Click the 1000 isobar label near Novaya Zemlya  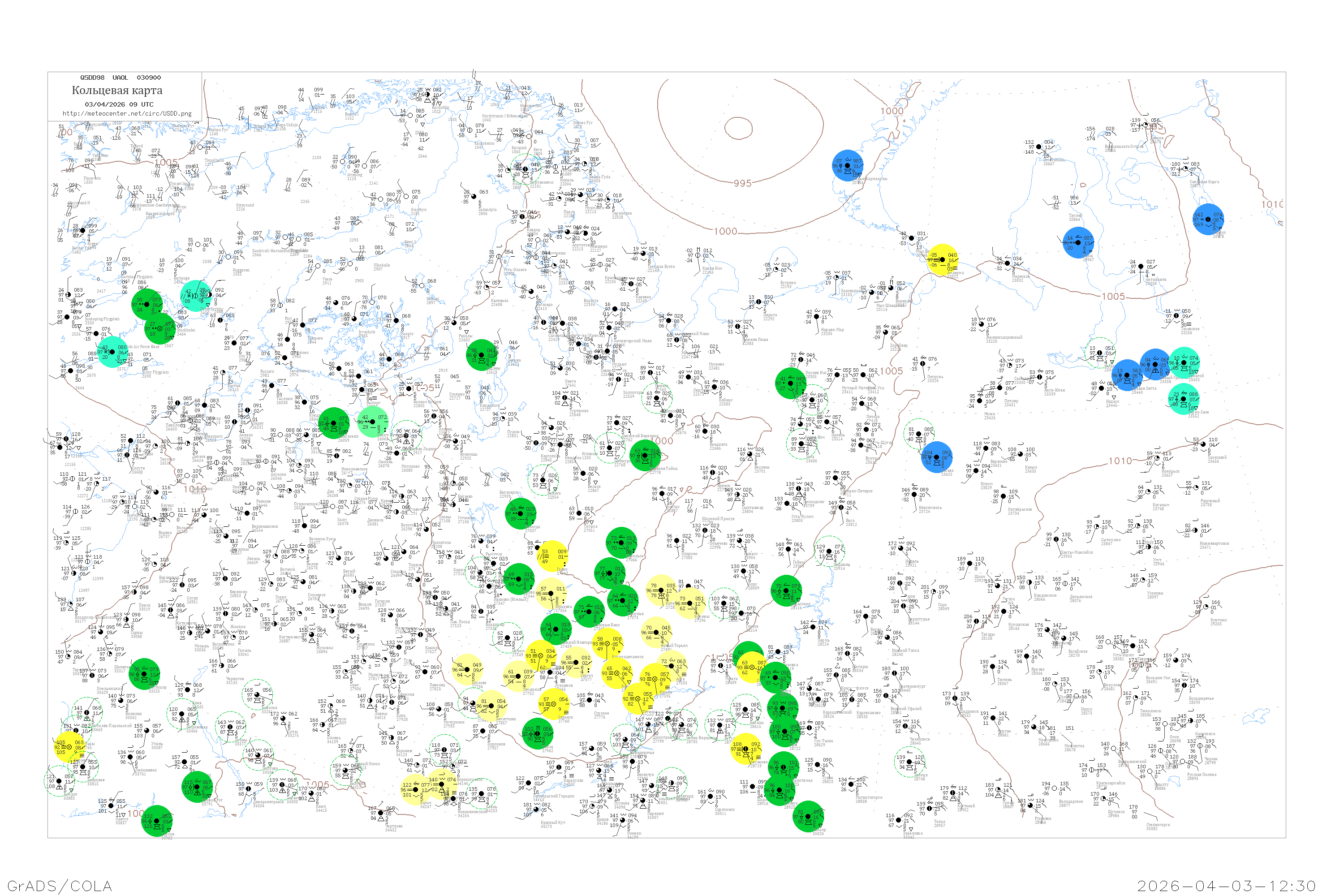point(892,112)
